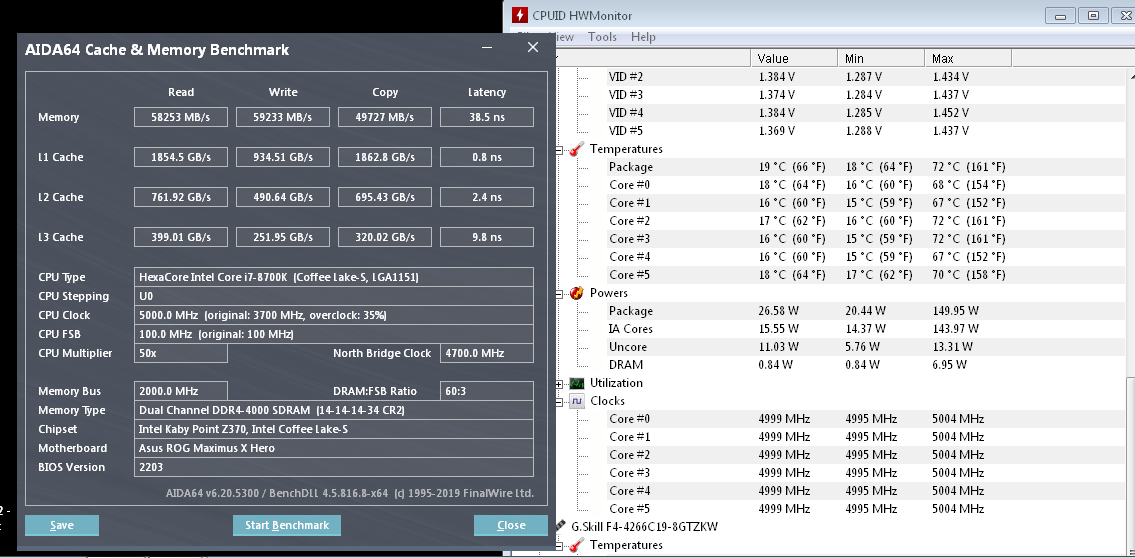Select the VID #2 row

866,77
